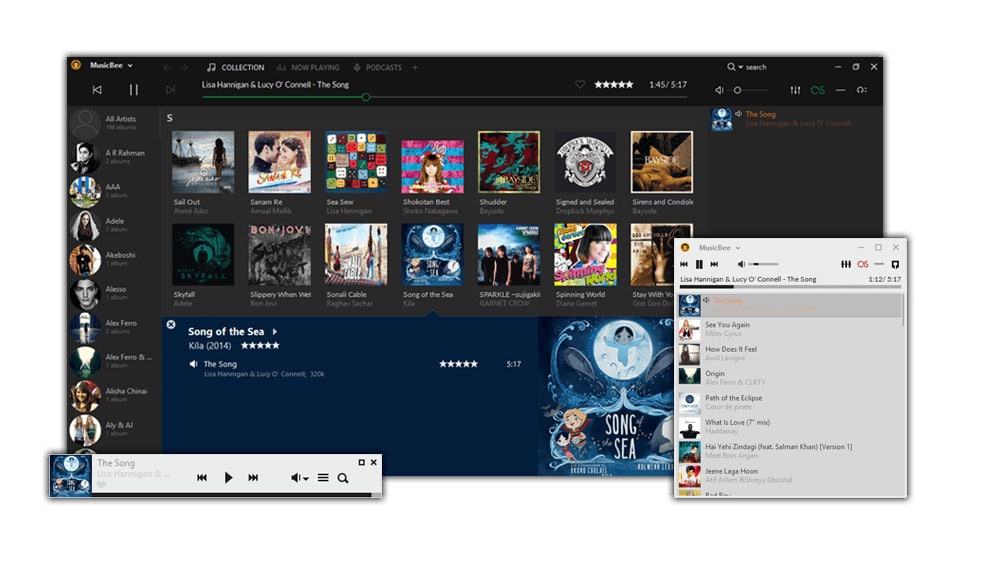Open the Spinning World album cover
Viewport: 1000px width, 562px height.
pos(585,255)
